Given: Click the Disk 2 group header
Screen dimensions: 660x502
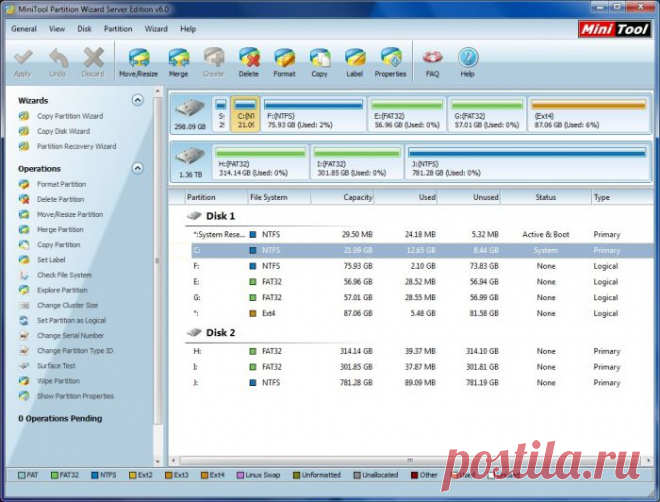Looking at the screenshot, I should 211,333.
